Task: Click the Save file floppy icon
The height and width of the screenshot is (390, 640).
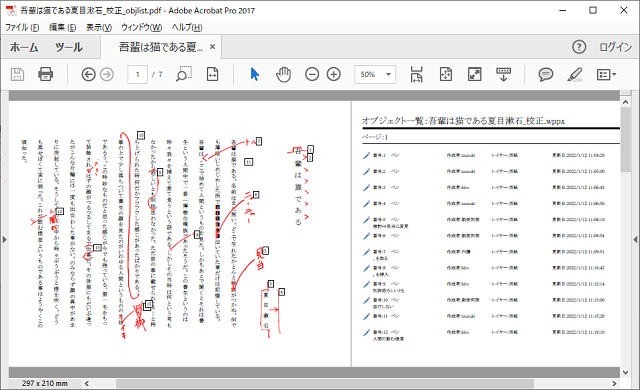Action: tap(17, 74)
